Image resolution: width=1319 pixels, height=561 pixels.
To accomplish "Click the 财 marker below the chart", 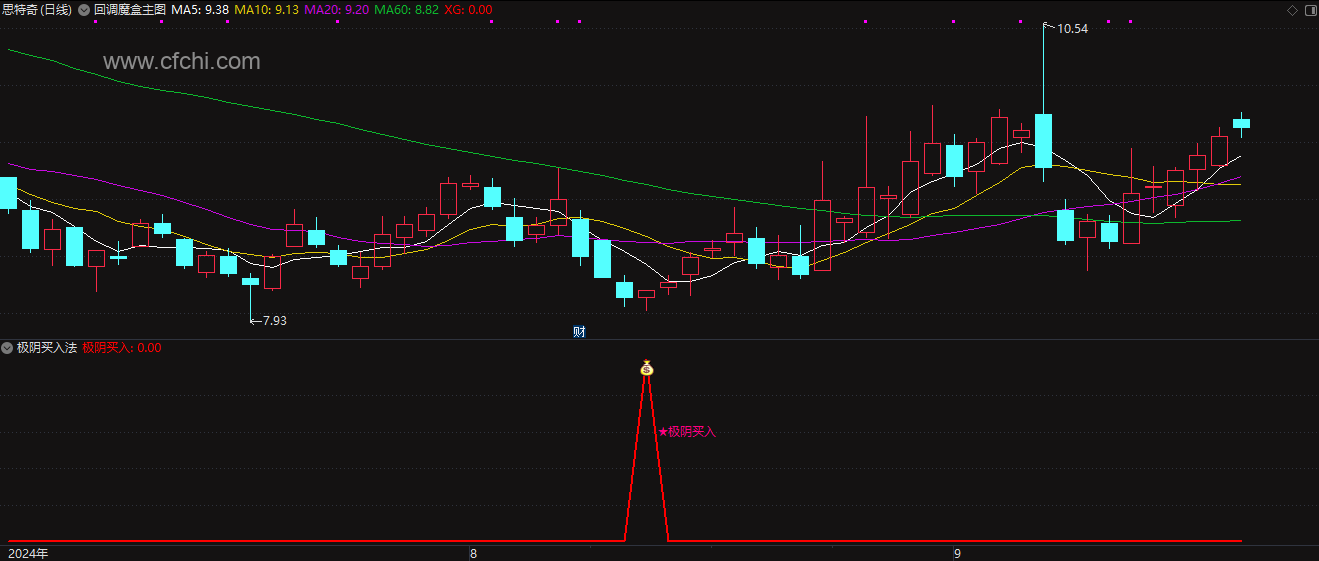I will (x=579, y=332).
